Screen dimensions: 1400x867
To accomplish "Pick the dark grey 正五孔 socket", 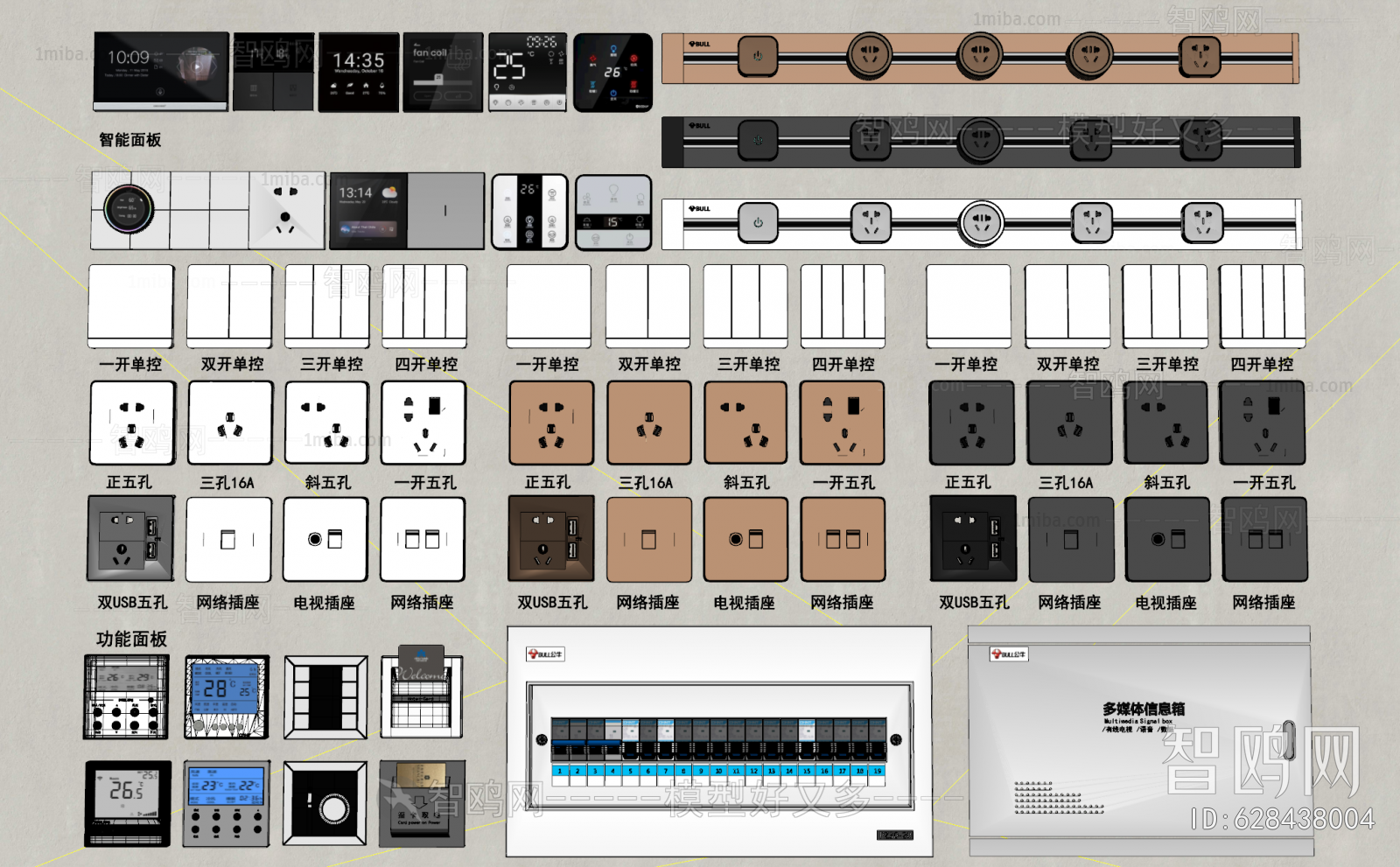I will 972,423.
